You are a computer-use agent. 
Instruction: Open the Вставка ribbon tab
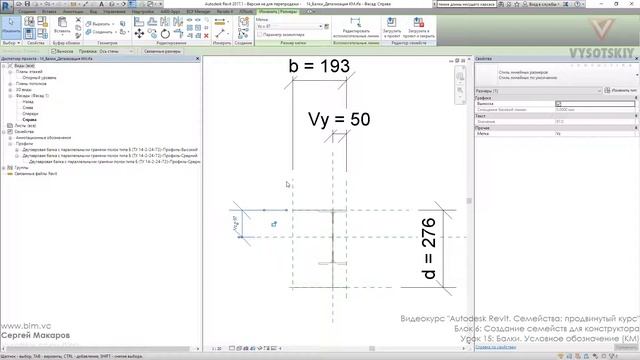pos(49,11)
